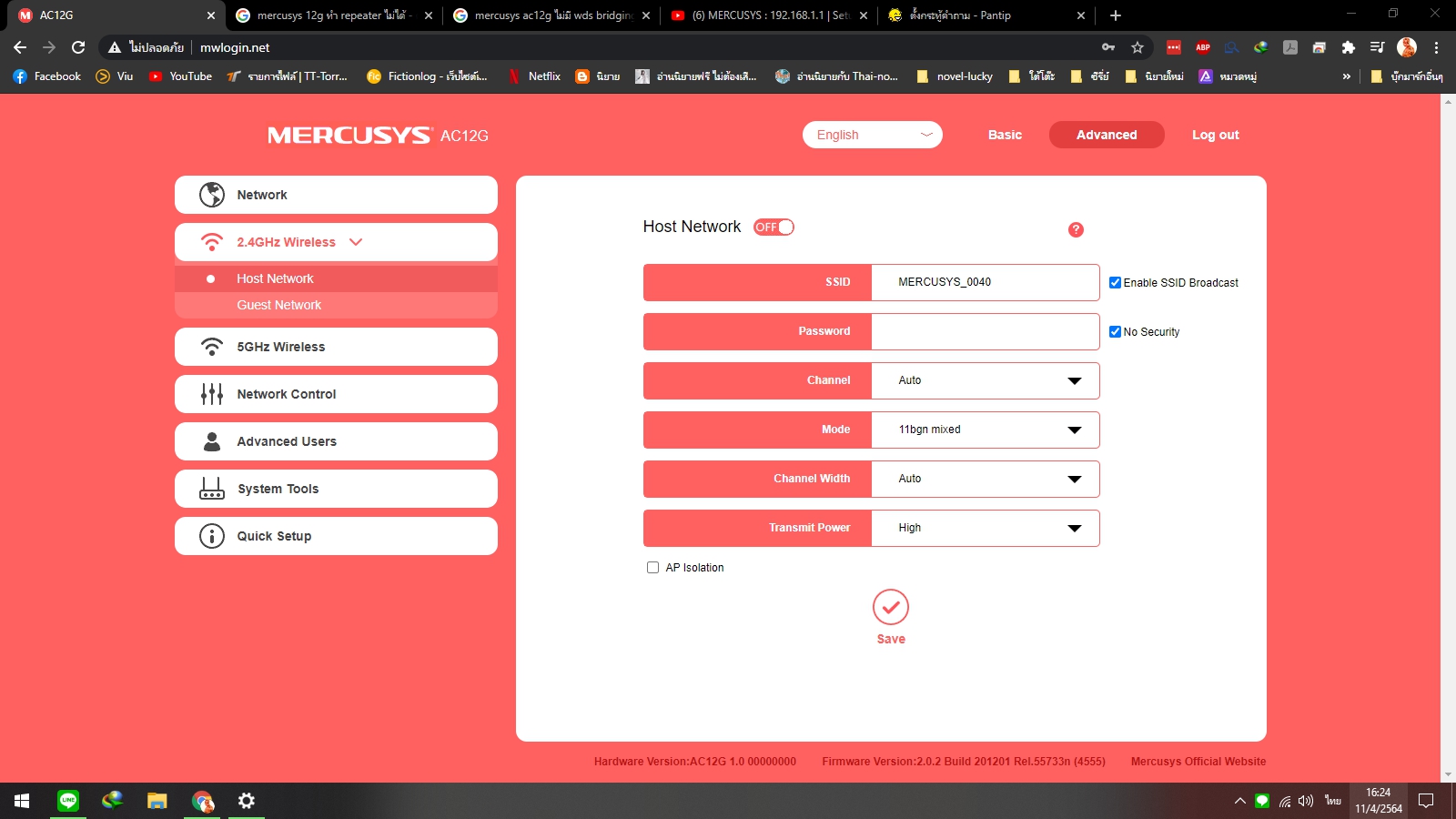
Task: Click the Network Control sliders icon
Action: coord(212,394)
